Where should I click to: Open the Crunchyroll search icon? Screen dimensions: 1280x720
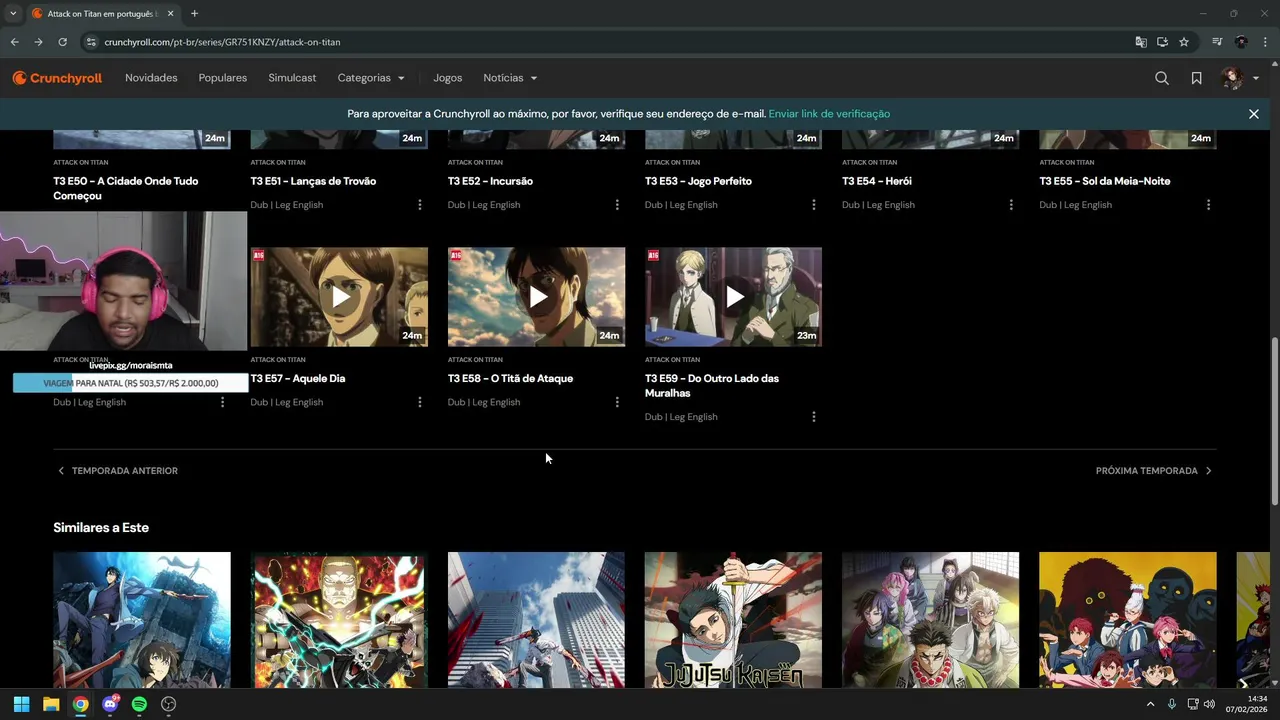(1162, 78)
